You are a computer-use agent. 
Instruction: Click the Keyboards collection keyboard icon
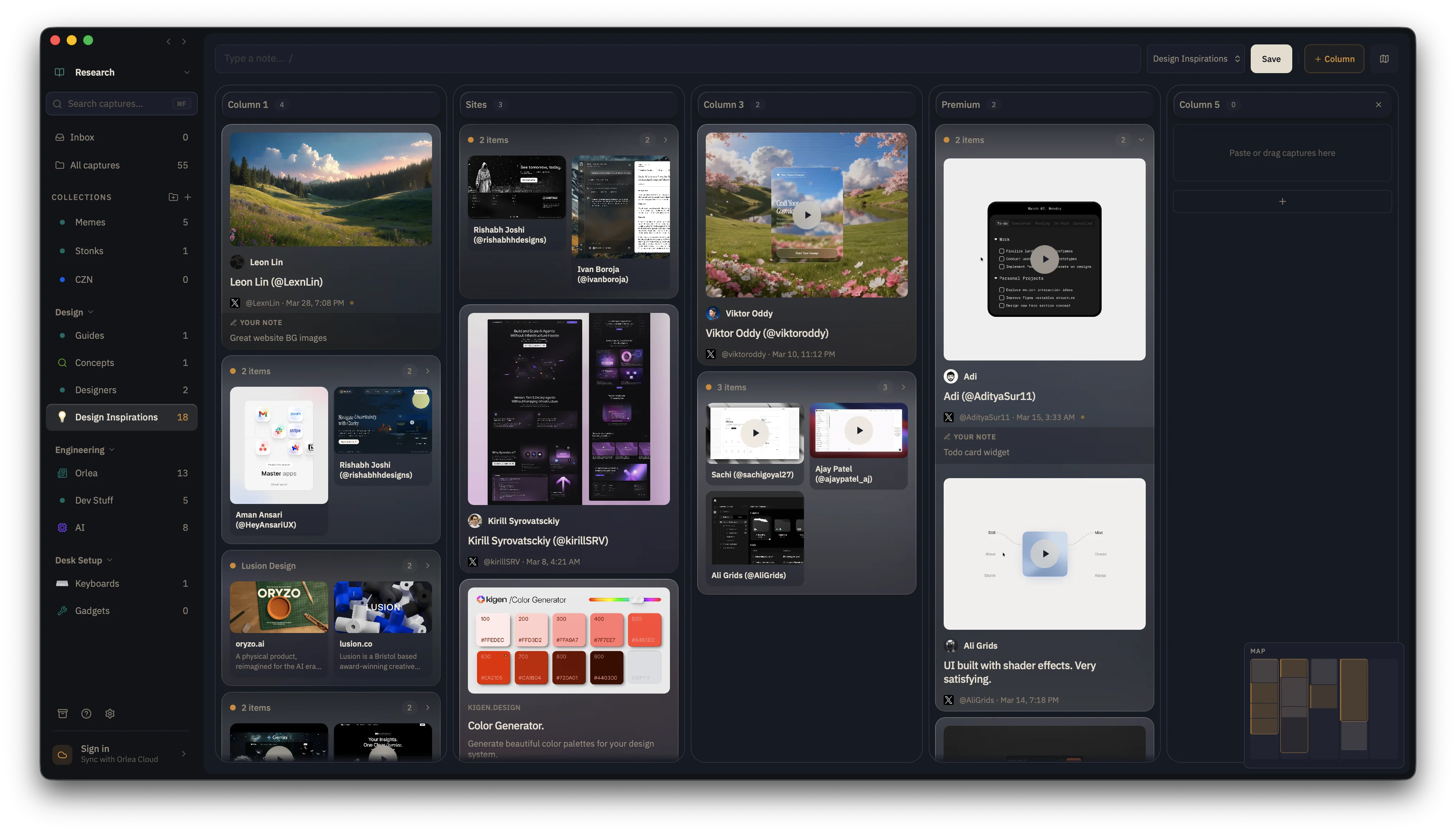(62, 584)
